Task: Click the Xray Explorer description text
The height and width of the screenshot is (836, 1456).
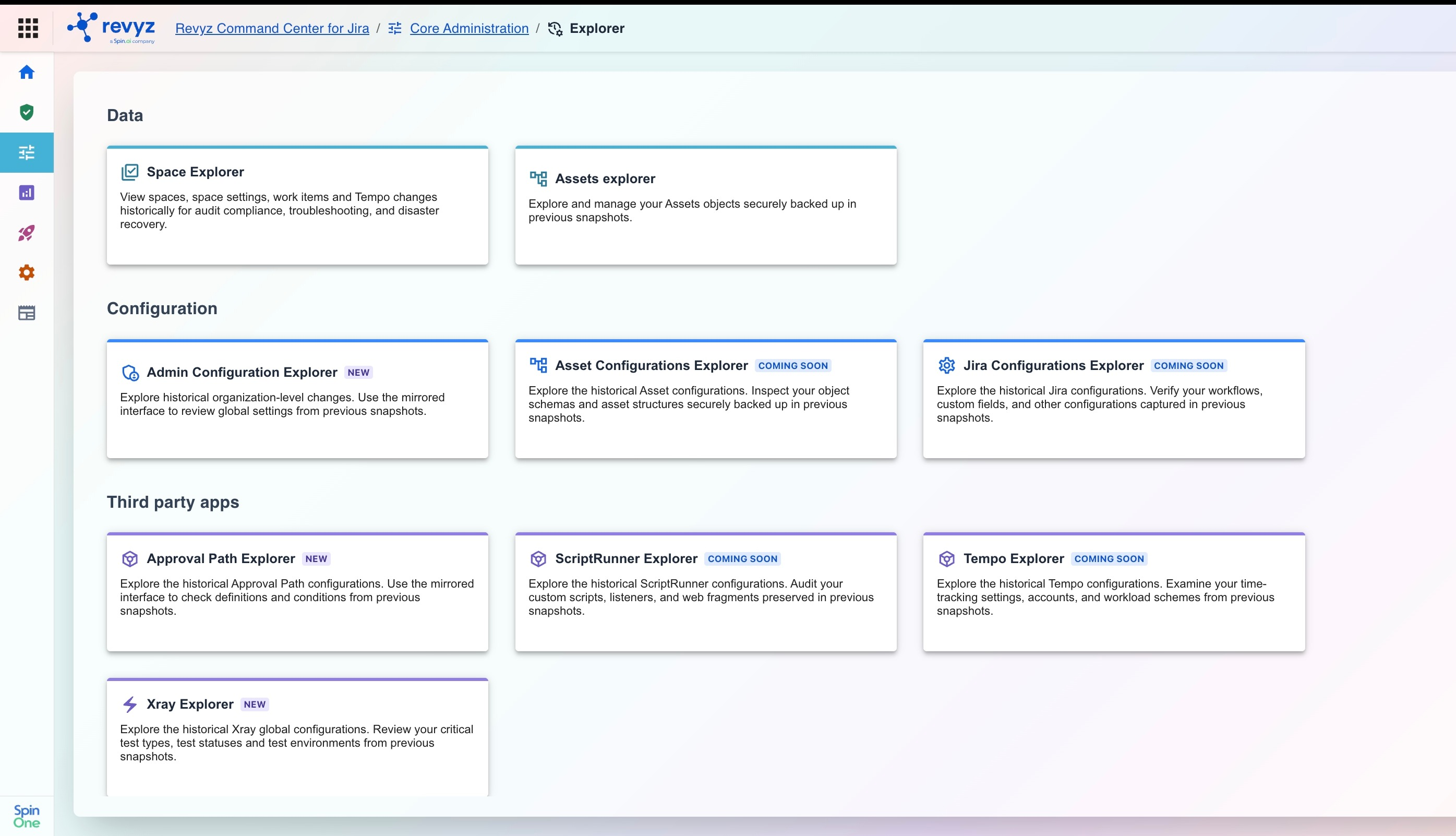Action: click(297, 743)
